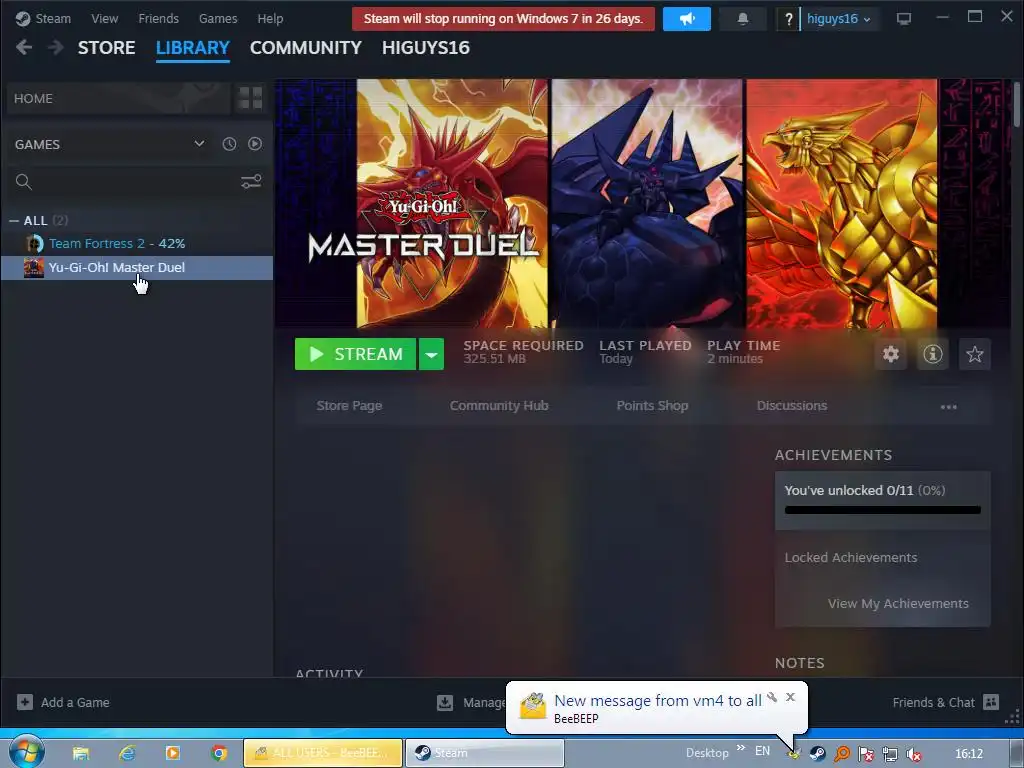Open Friends & Chat
Viewport: 1024px width, 768px height.
tap(945, 703)
